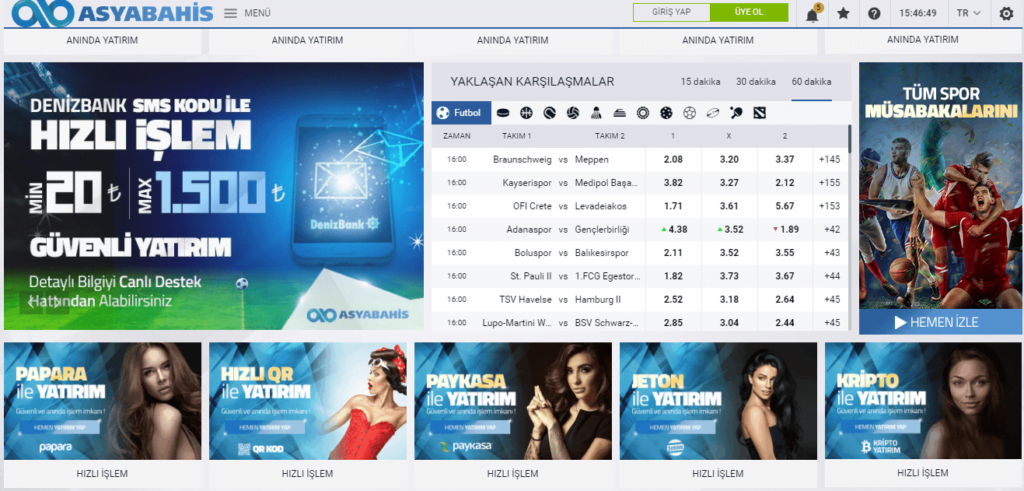Screen dimensions: 1024x491
Task: Click HIZLI İŞLEM under Papara banner
Action: [x=103, y=473]
